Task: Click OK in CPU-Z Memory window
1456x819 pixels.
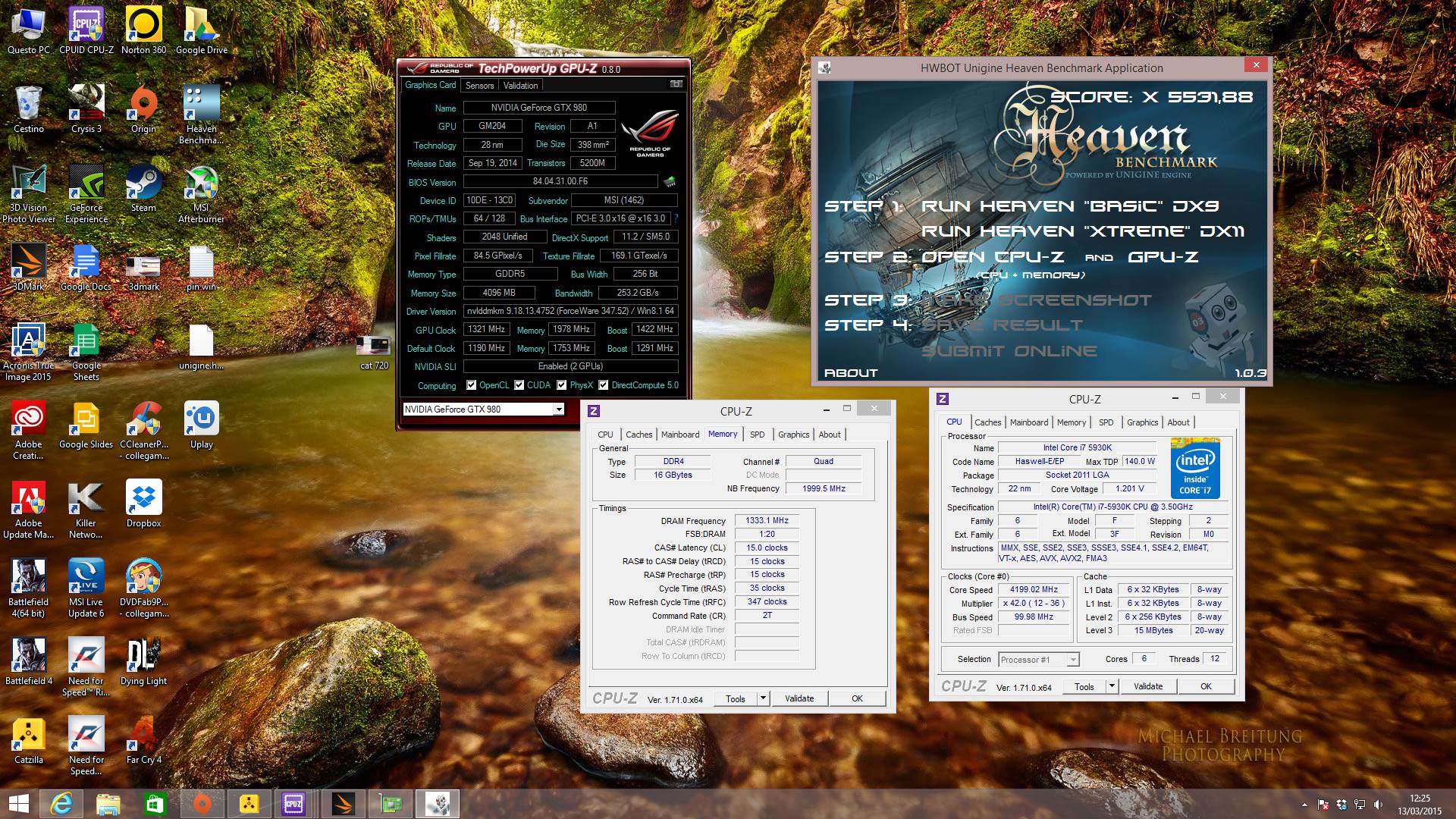Action: point(857,698)
